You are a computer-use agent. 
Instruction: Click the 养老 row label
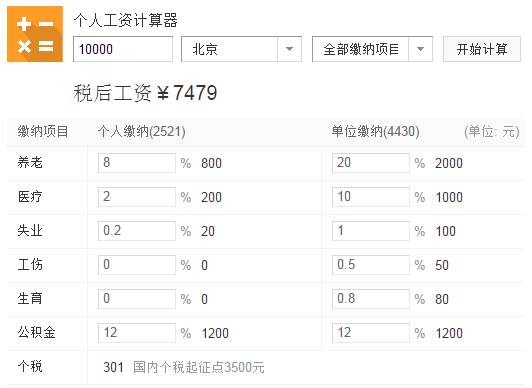(x=30, y=163)
